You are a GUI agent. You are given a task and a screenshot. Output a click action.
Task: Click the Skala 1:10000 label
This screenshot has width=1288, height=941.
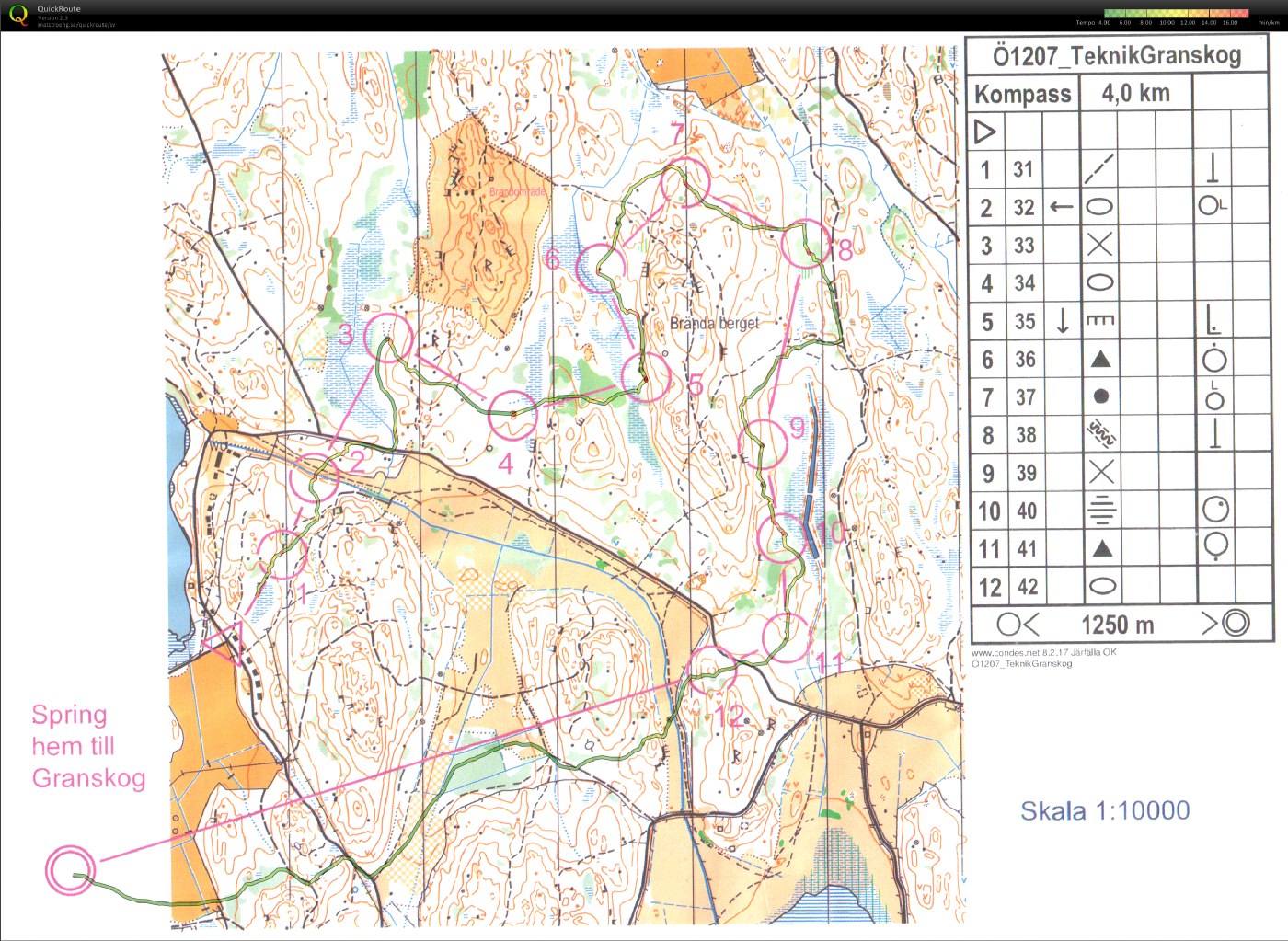click(x=1105, y=810)
